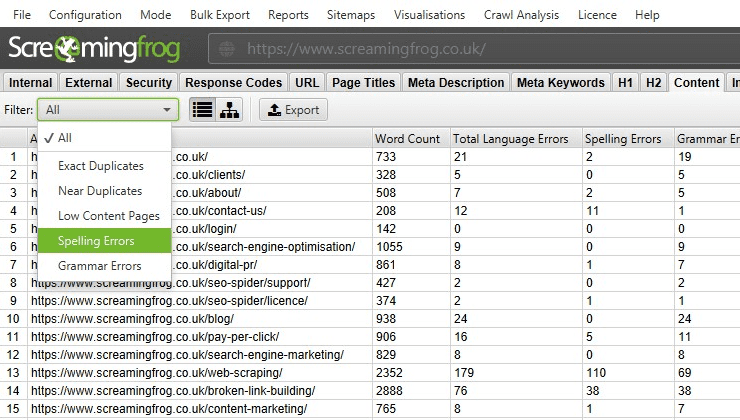The width and height of the screenshot is (740, 420).
Task: Click row number 13 header
Action: [13, 373]
